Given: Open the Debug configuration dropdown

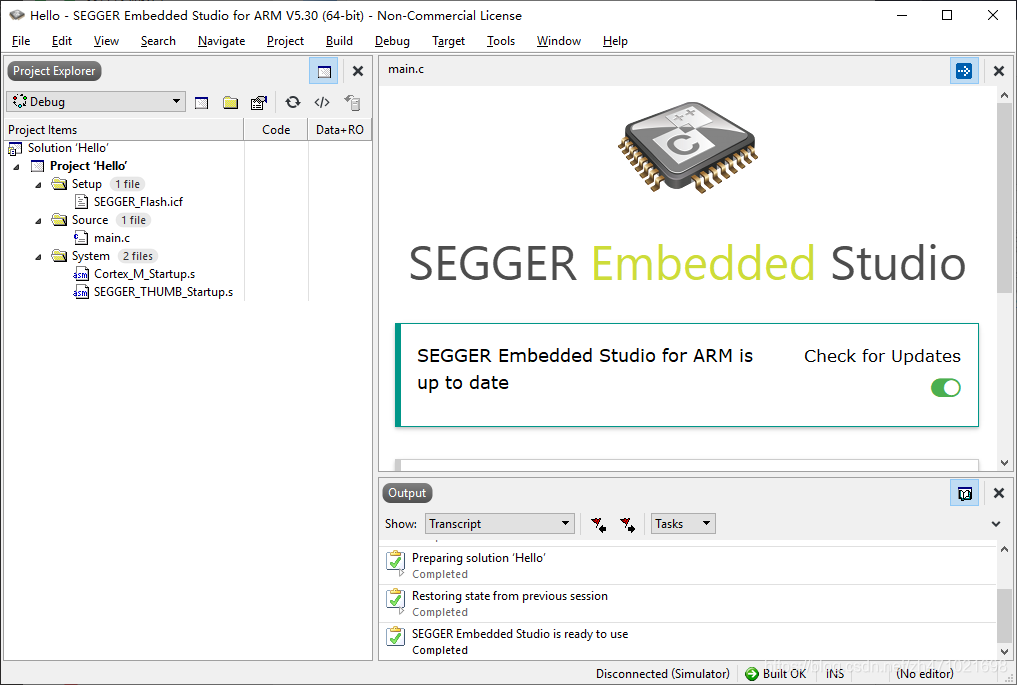Looking at the screenshot, I should pyautogui.click(x=96, y=102).
